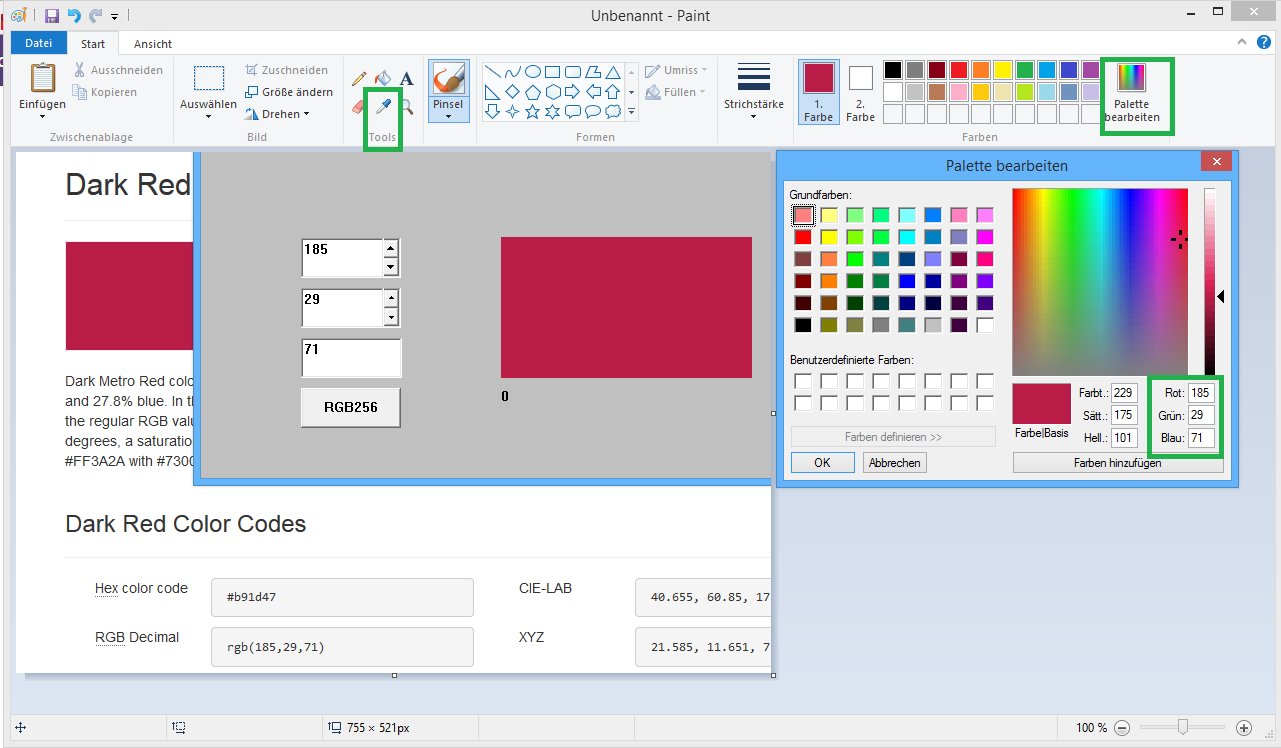Choose the eyedropper color picker tool
1281x748 pixels.
coord(382,105)
